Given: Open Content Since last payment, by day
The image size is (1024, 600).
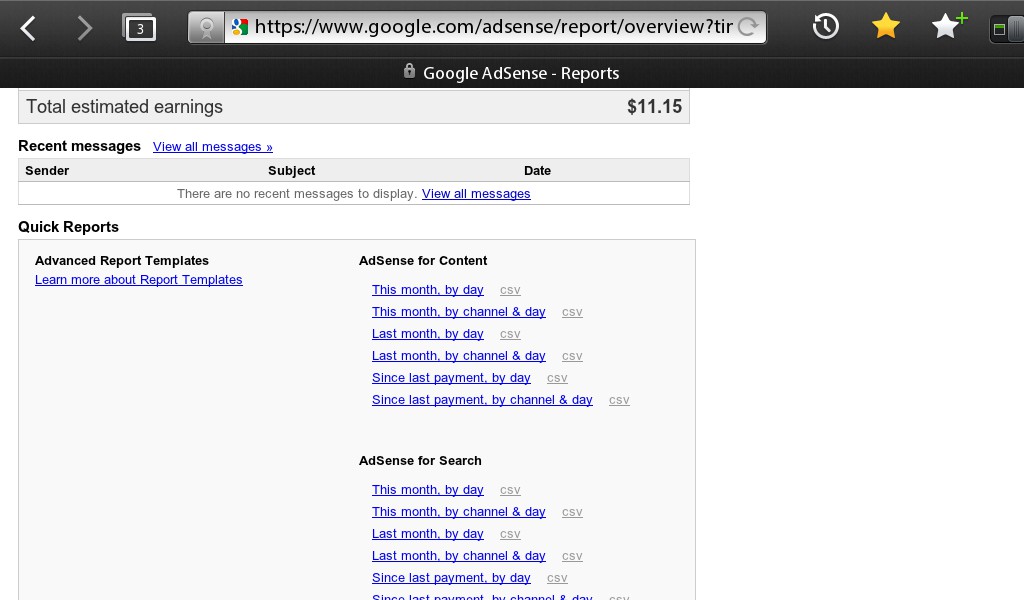Looking at the screenshot, I should point(451,378).
